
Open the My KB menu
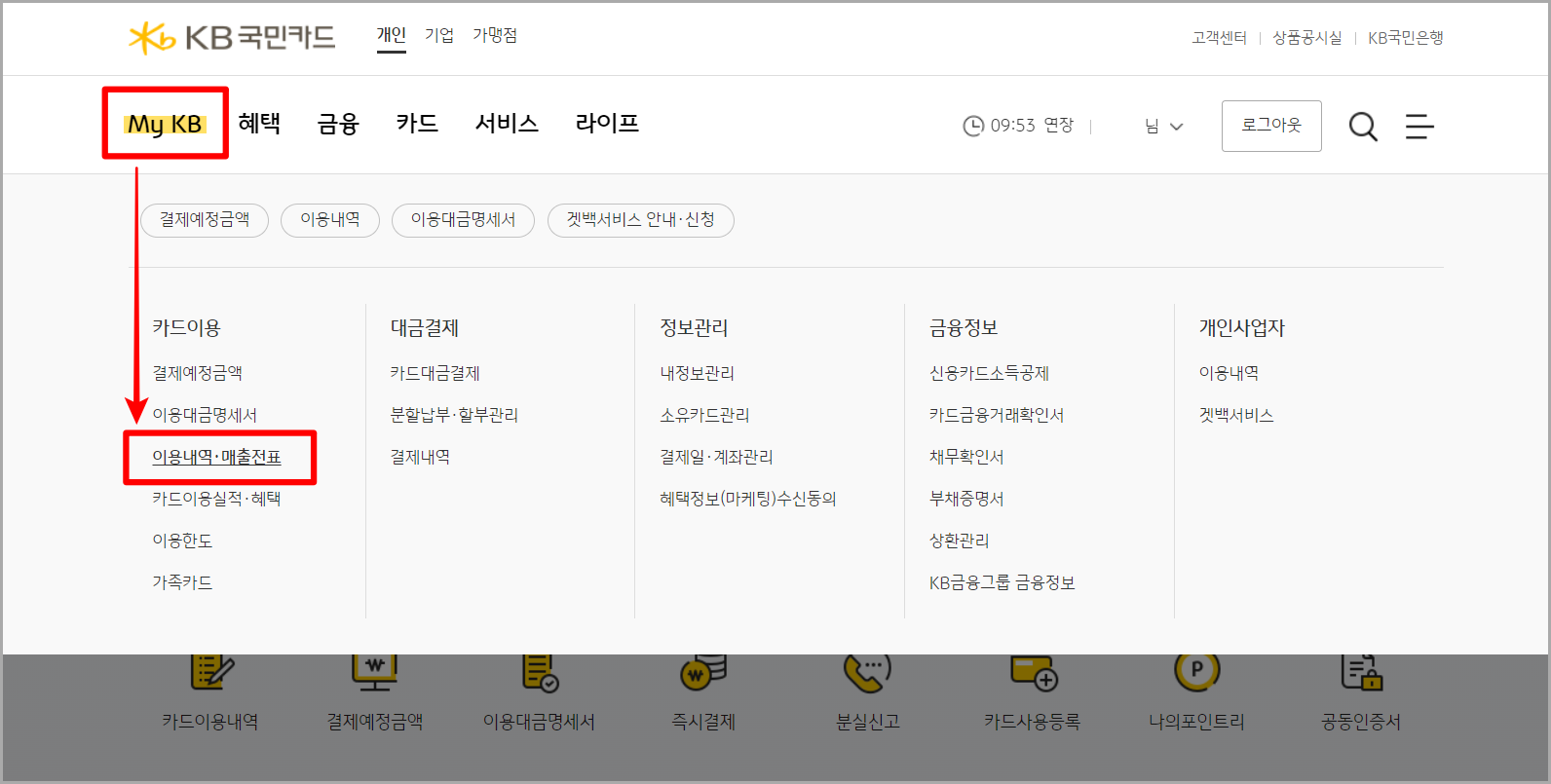165,125
